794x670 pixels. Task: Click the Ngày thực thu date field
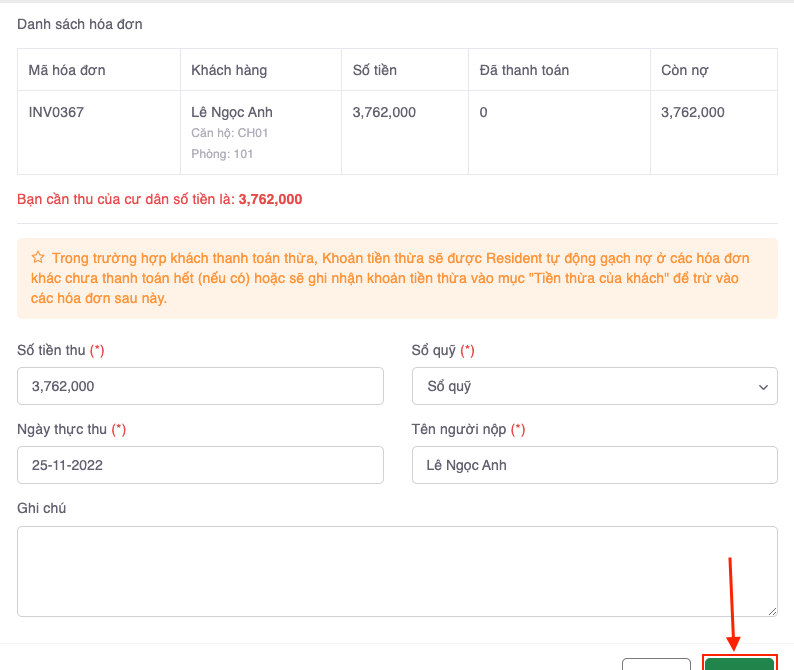pos(200,465)
